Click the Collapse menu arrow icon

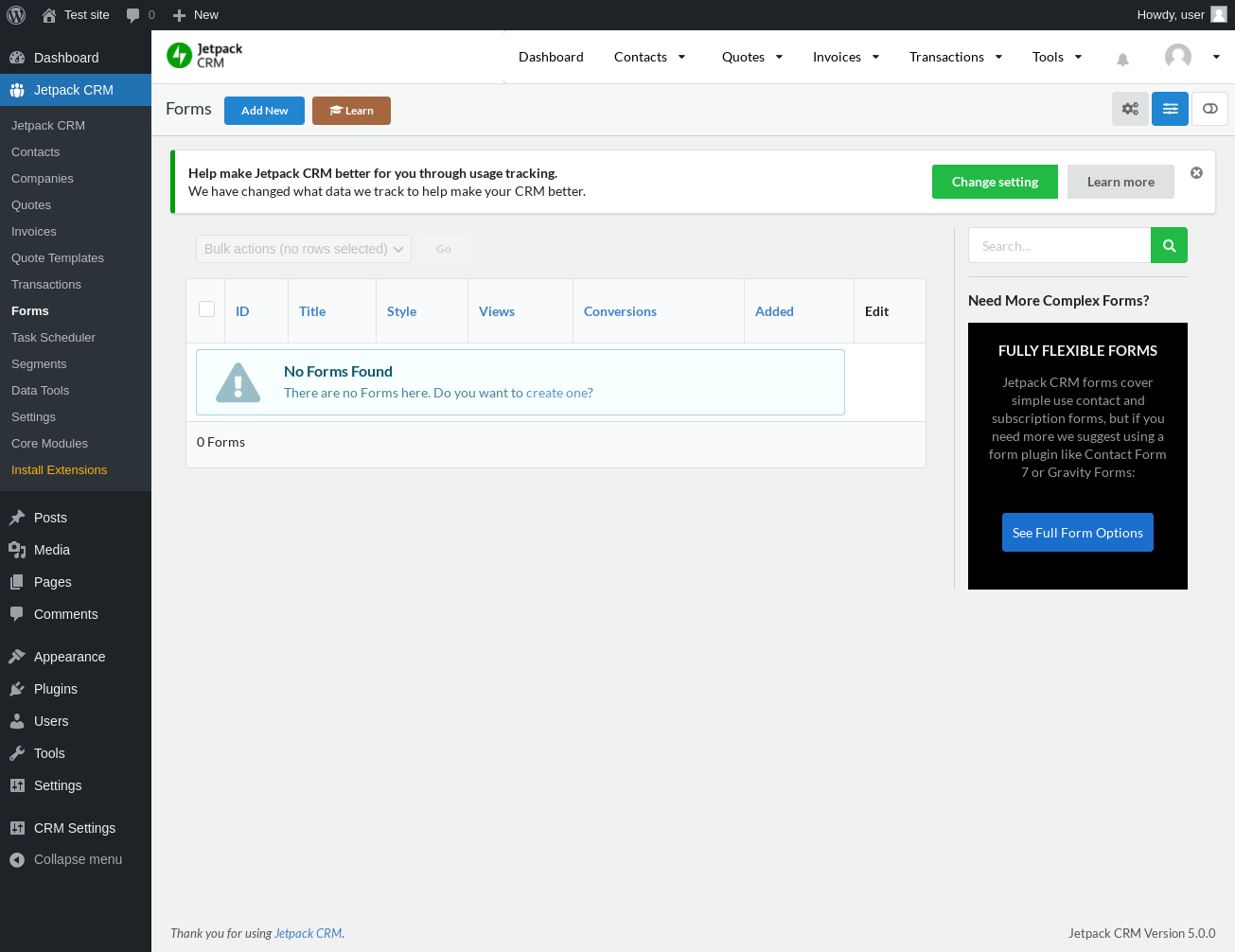(x=17, y=860)
